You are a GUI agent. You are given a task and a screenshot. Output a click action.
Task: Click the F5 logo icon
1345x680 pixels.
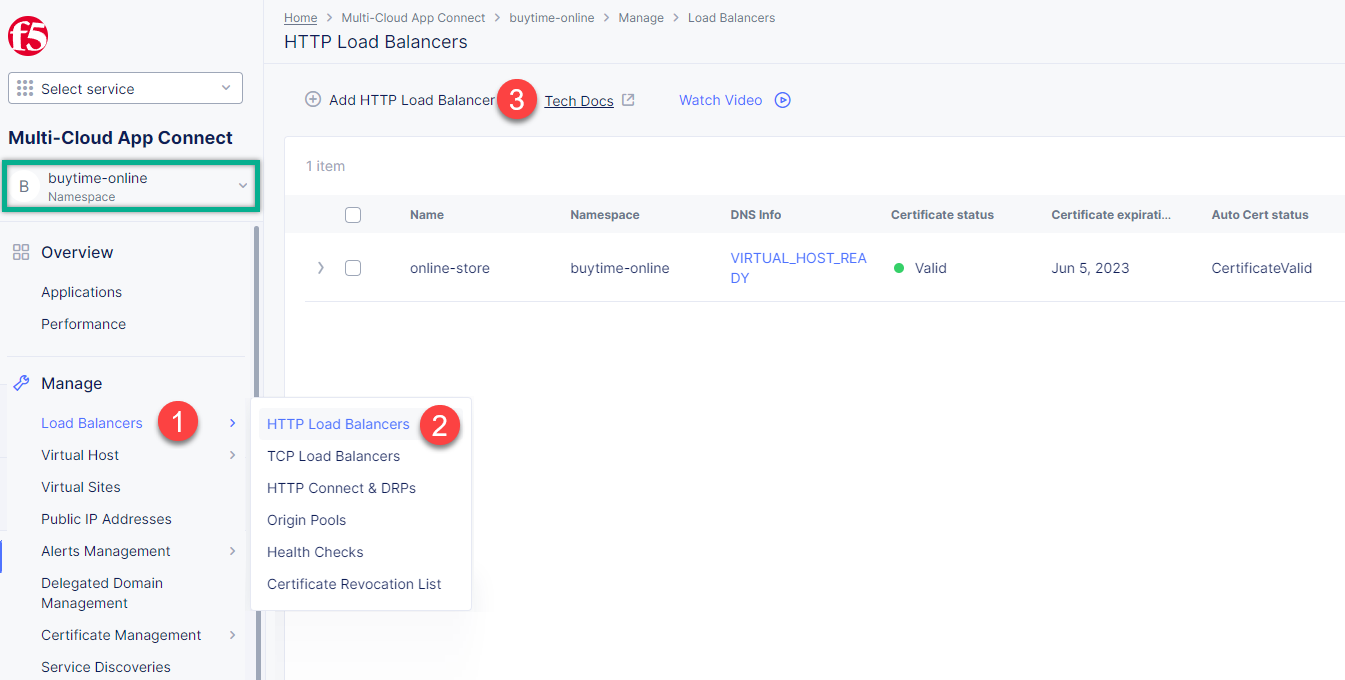tap(28, 37)
